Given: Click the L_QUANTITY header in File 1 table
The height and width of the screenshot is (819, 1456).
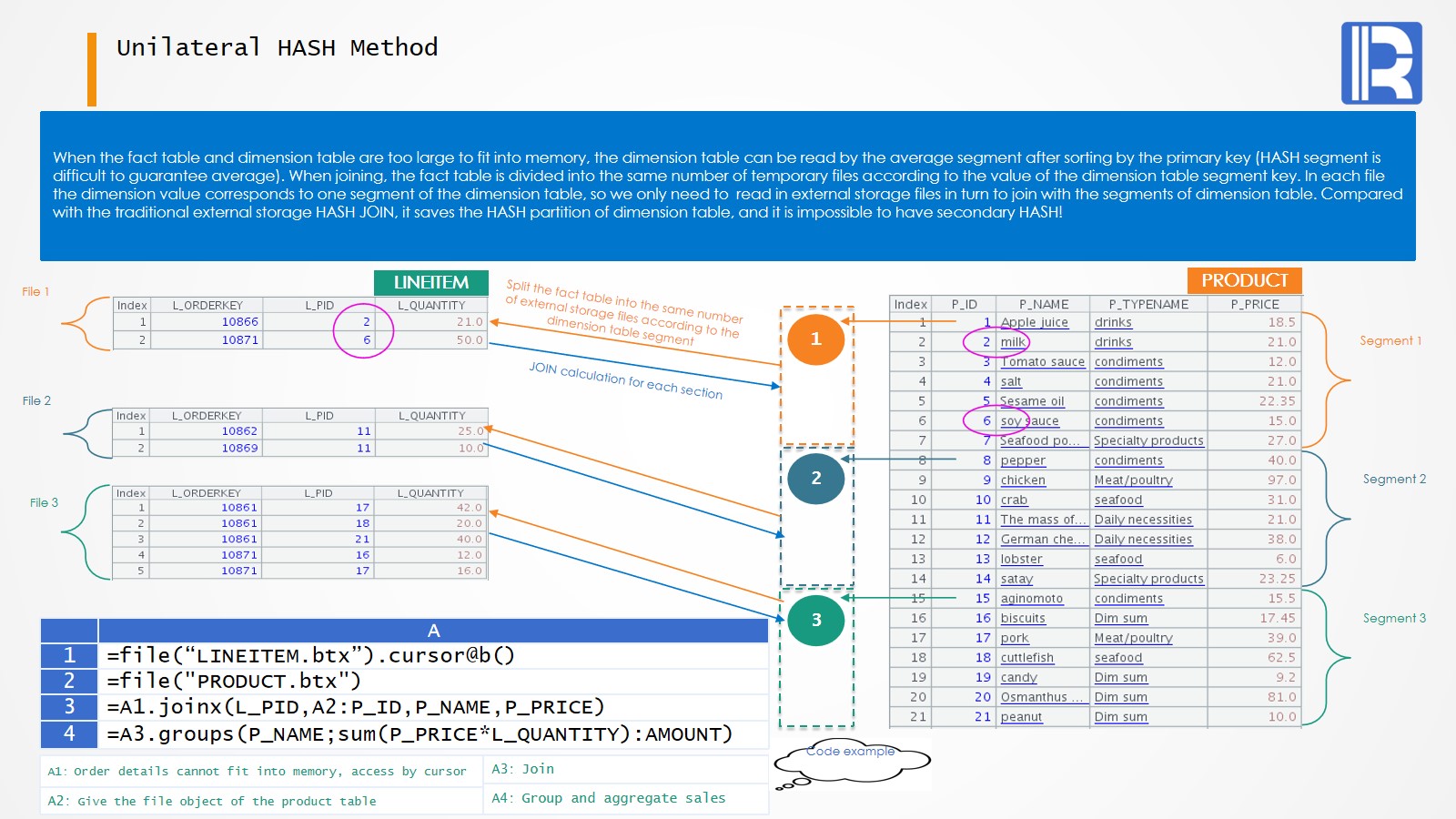Looking at the screenshot, I should [x=431, y=306].
